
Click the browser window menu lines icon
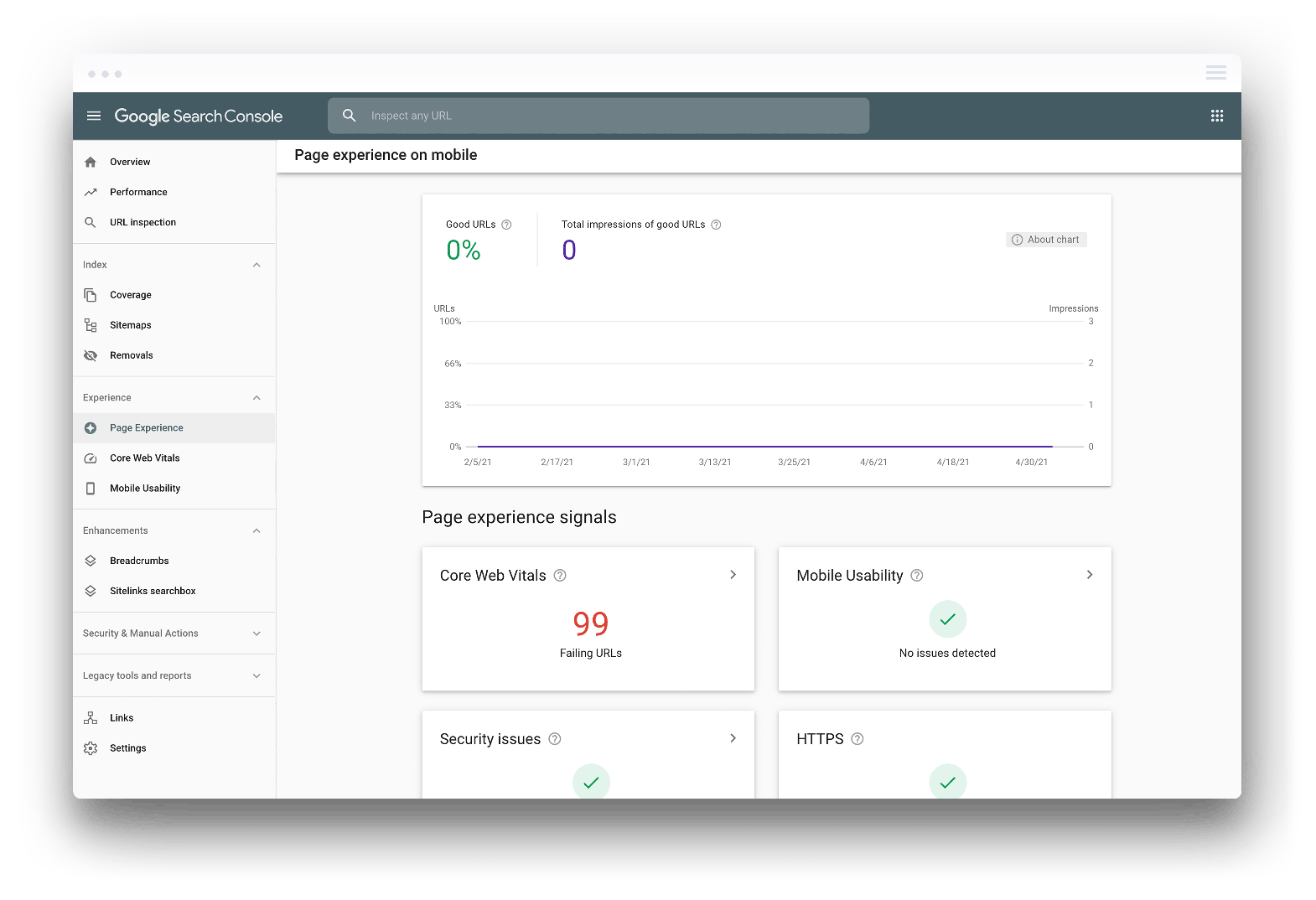tap(1216, 73)
